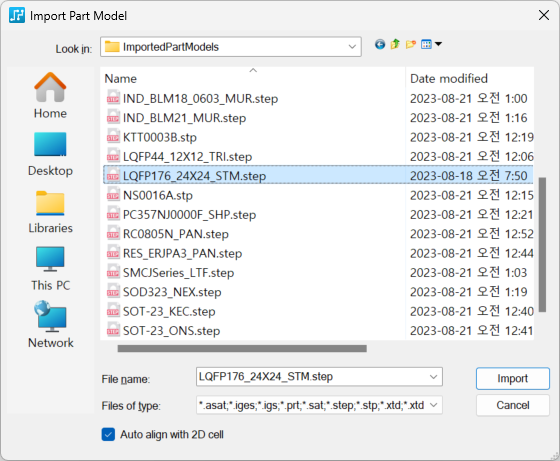Sort by the Date modified column header

tap(470, 78)
